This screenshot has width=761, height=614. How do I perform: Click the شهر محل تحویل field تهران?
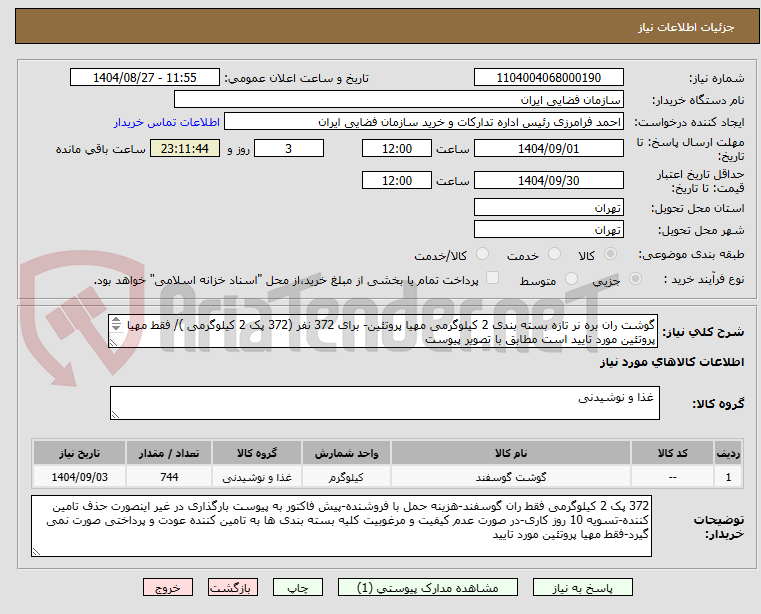coord(548,230)
